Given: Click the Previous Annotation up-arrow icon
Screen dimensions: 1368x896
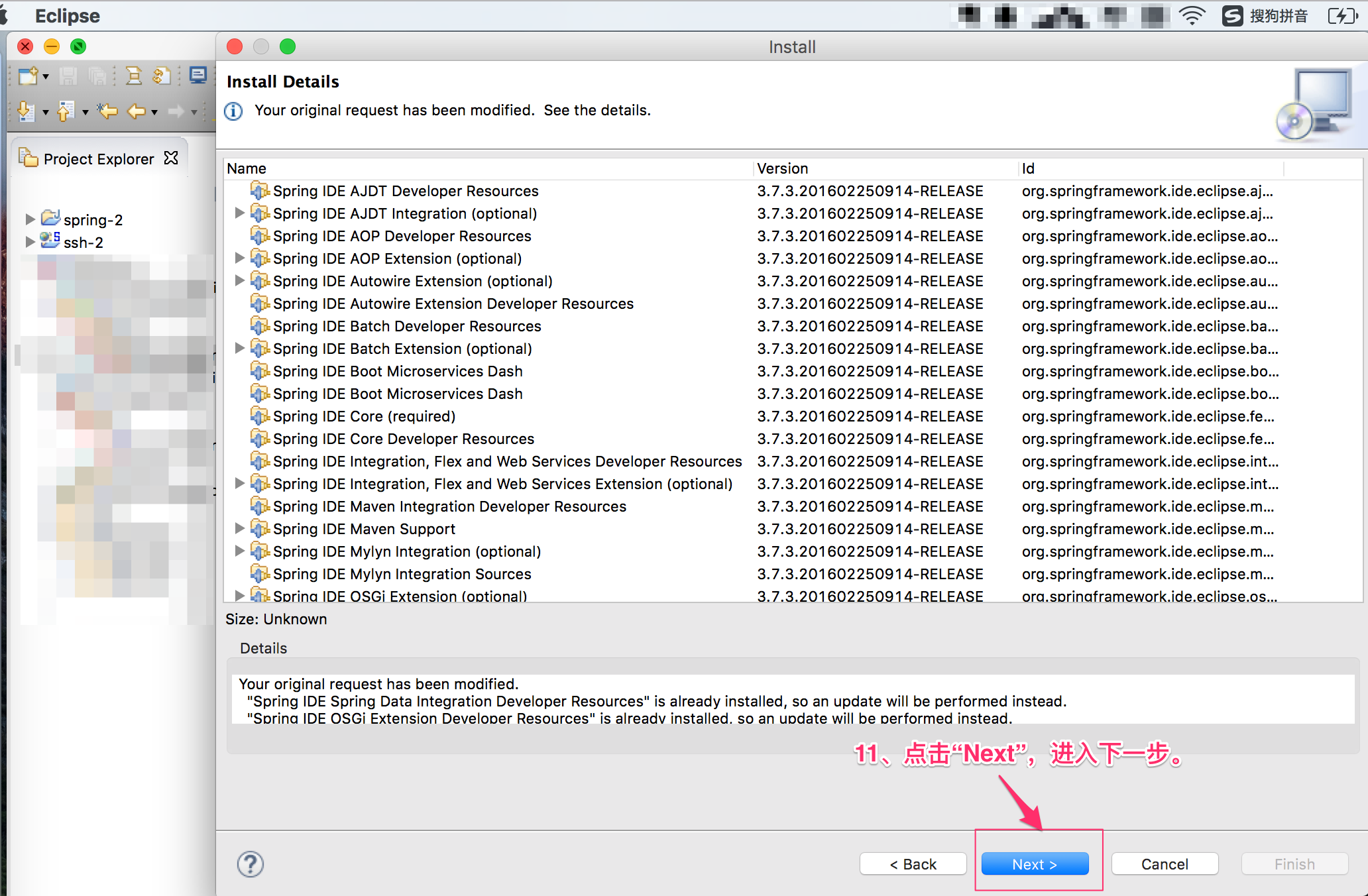Looking at the screenshot, I should [x=66, y=111].
